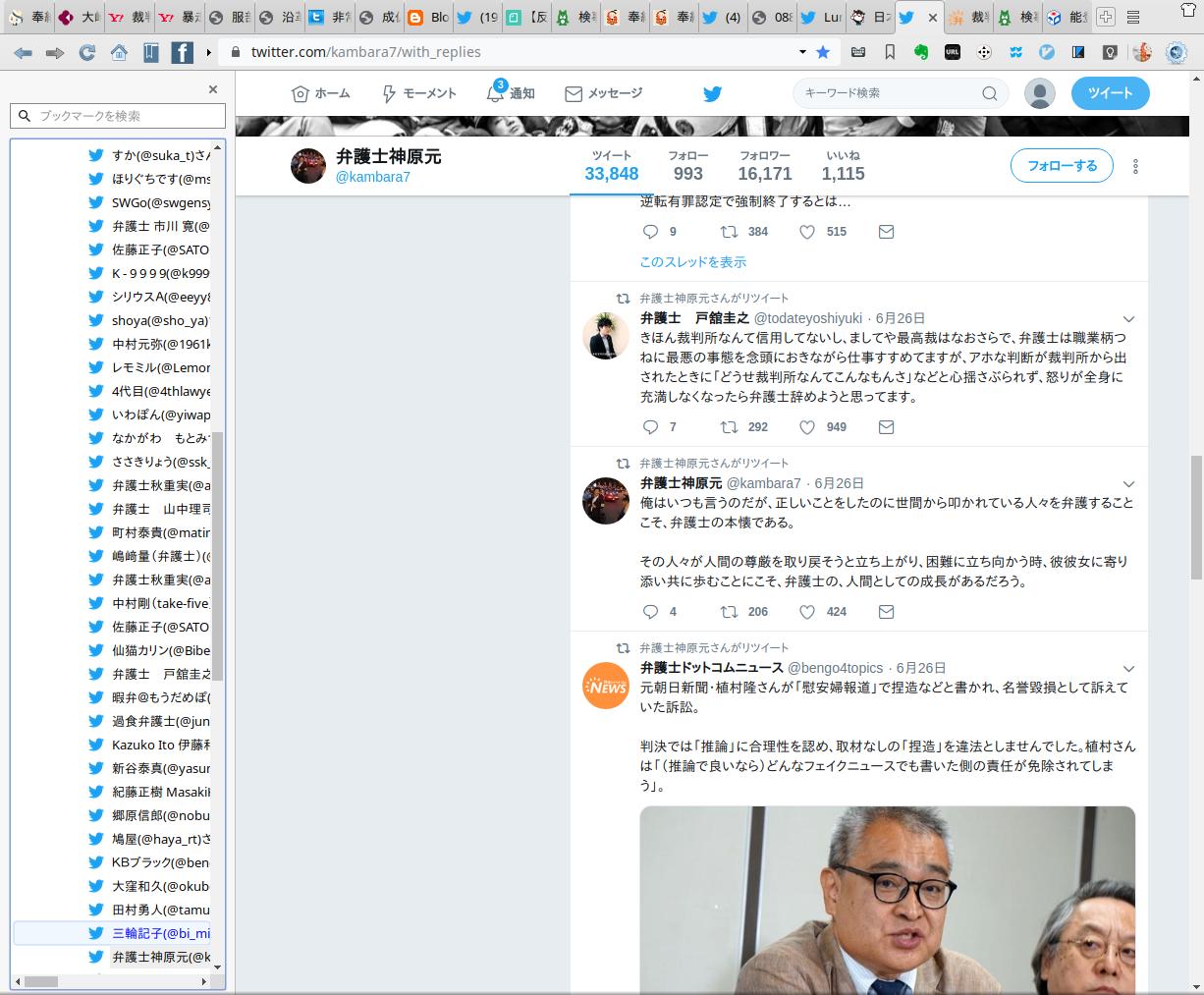Select the フォロワー 16,171 tab
1204x995 pixels.
(765, 166)
